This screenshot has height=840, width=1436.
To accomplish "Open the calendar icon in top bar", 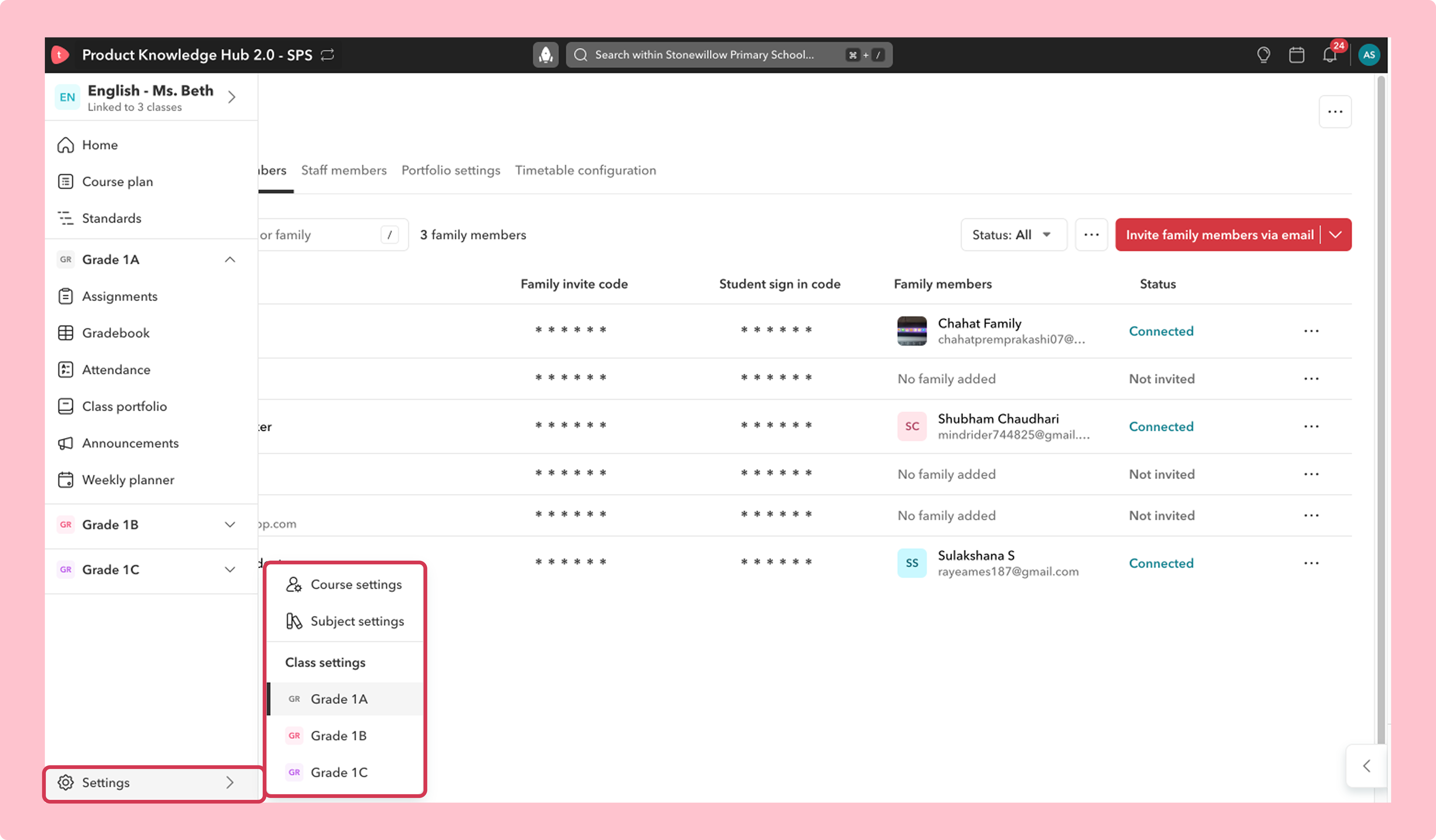I will coord(1296,55).
